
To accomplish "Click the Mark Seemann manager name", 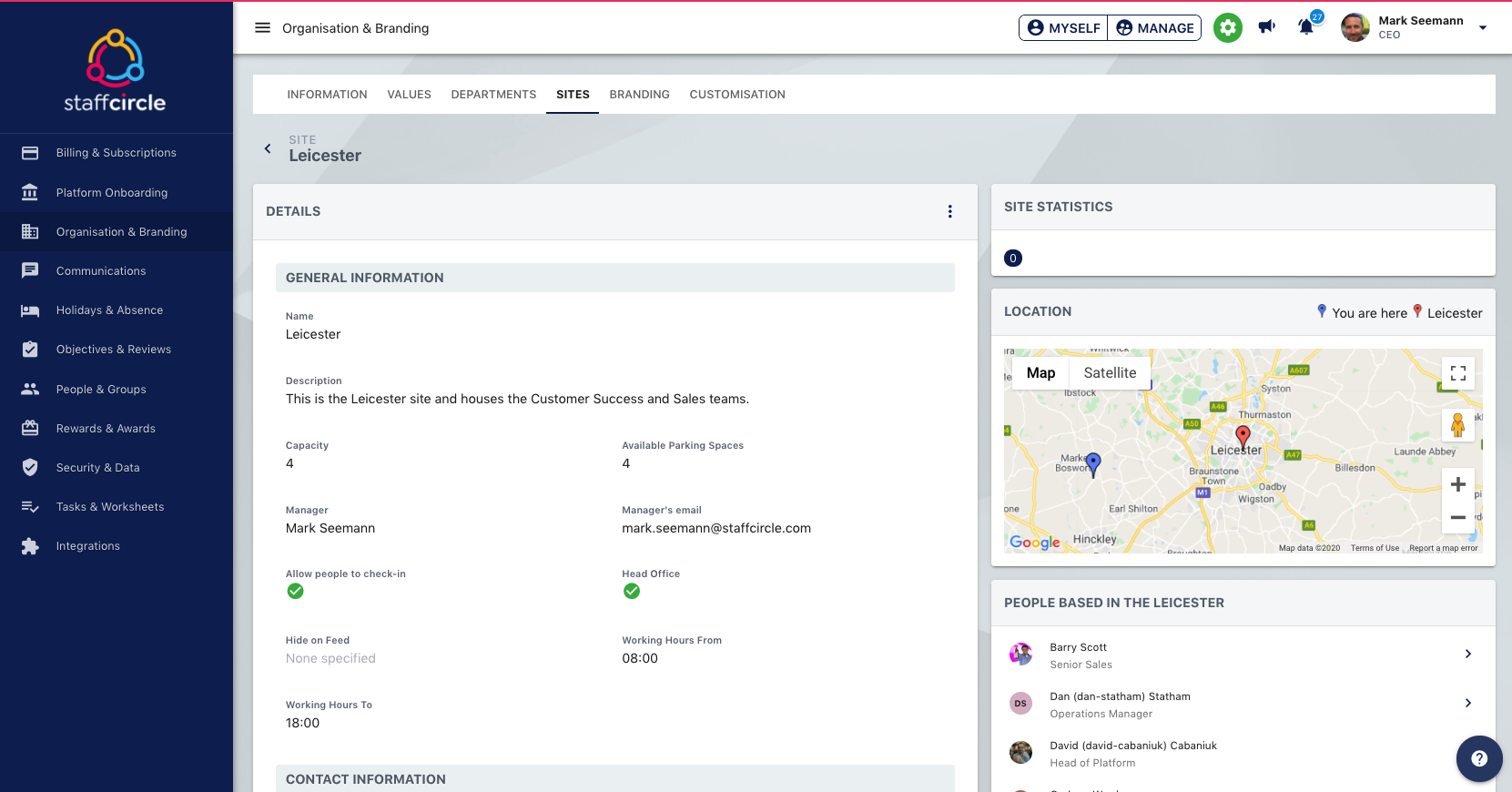I will point(330,528).
